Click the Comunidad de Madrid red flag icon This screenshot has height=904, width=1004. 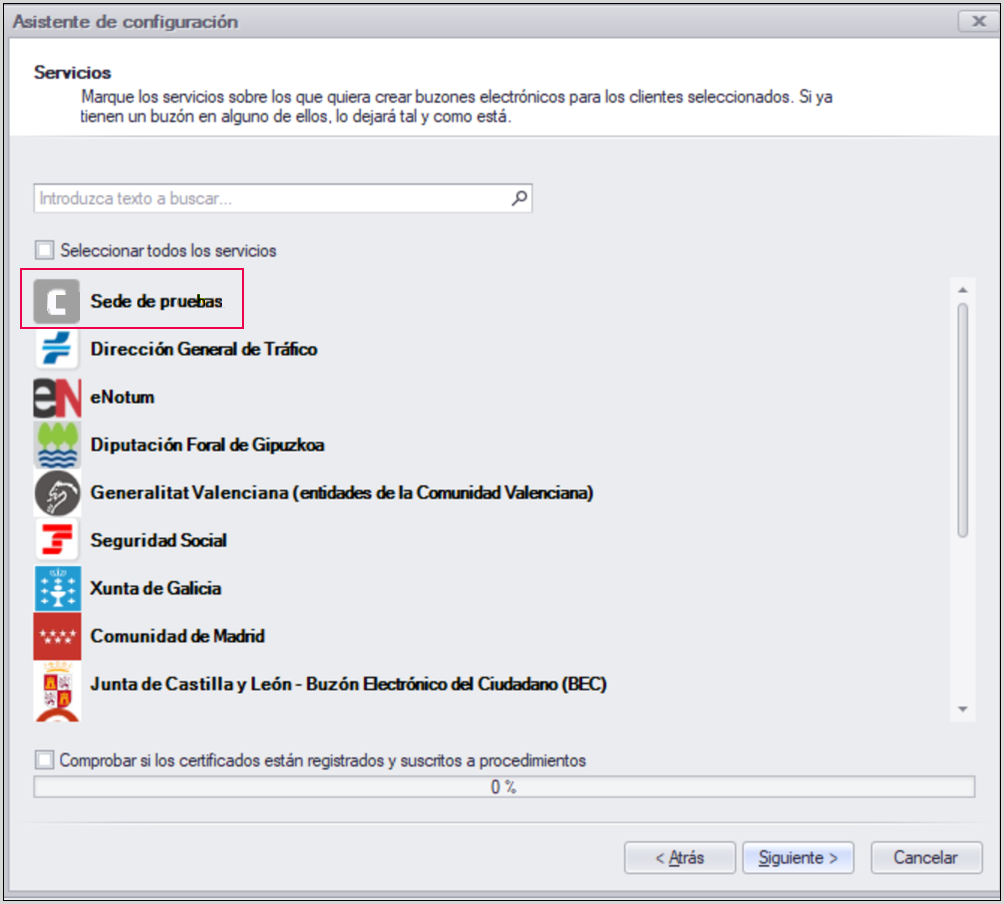pyautogui.click(x=57, y=636)
